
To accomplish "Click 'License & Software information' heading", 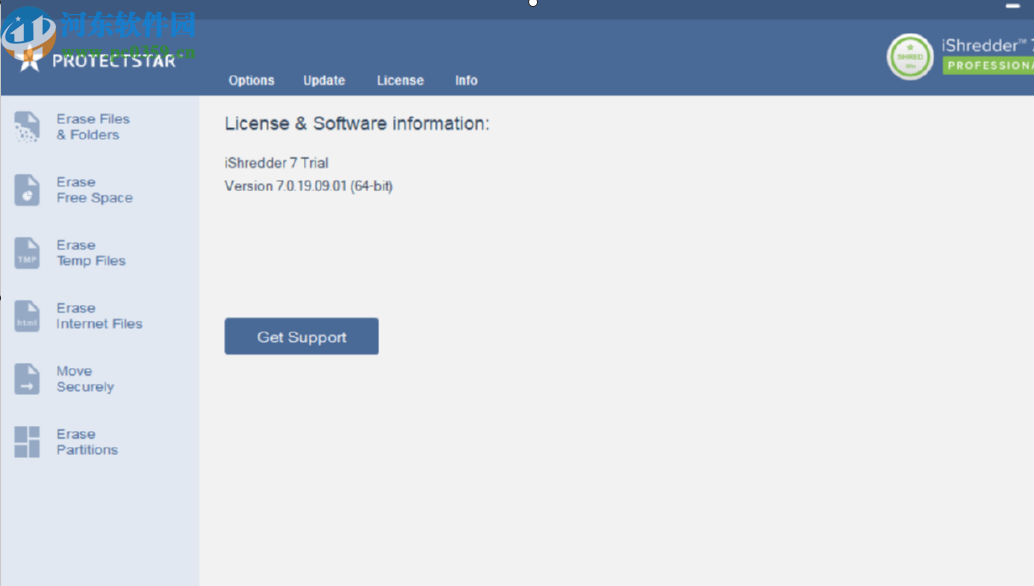I will [x=357, y=124].
